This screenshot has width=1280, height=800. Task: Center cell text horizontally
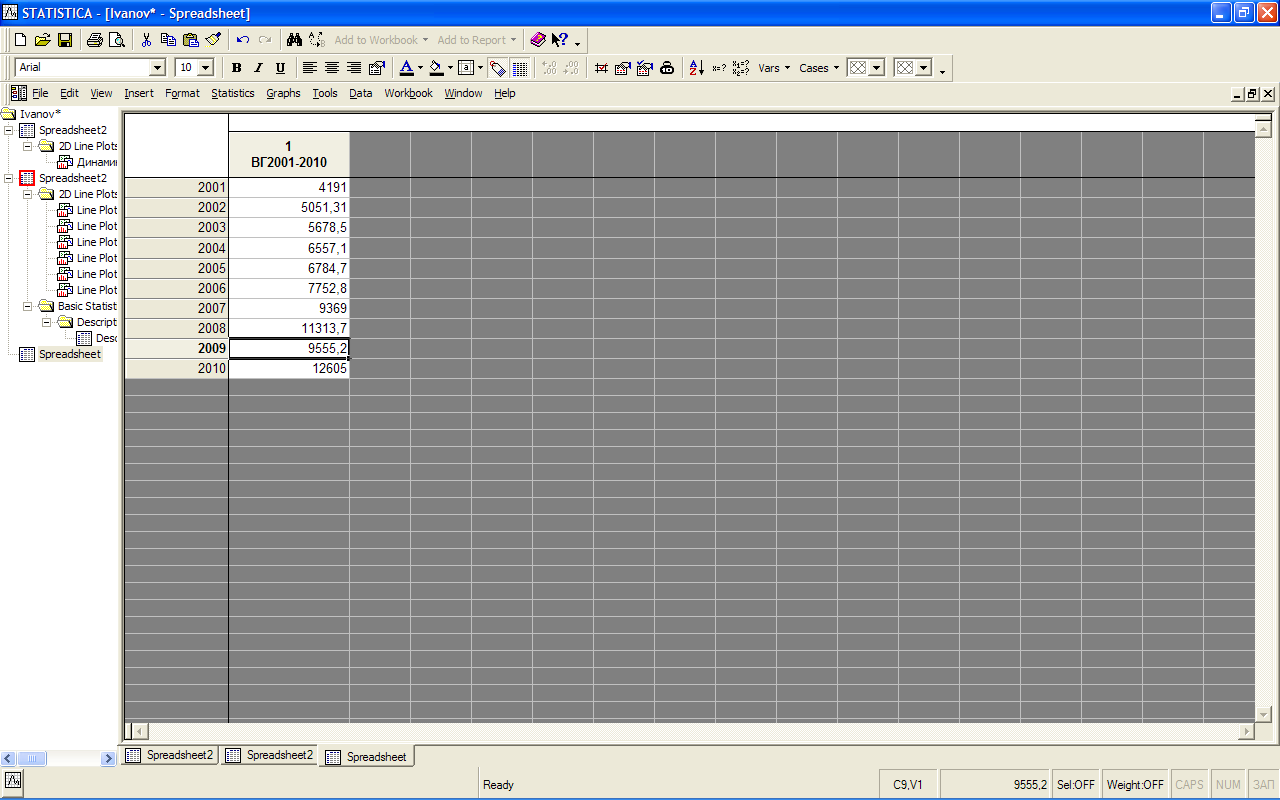tap(332, 68)
